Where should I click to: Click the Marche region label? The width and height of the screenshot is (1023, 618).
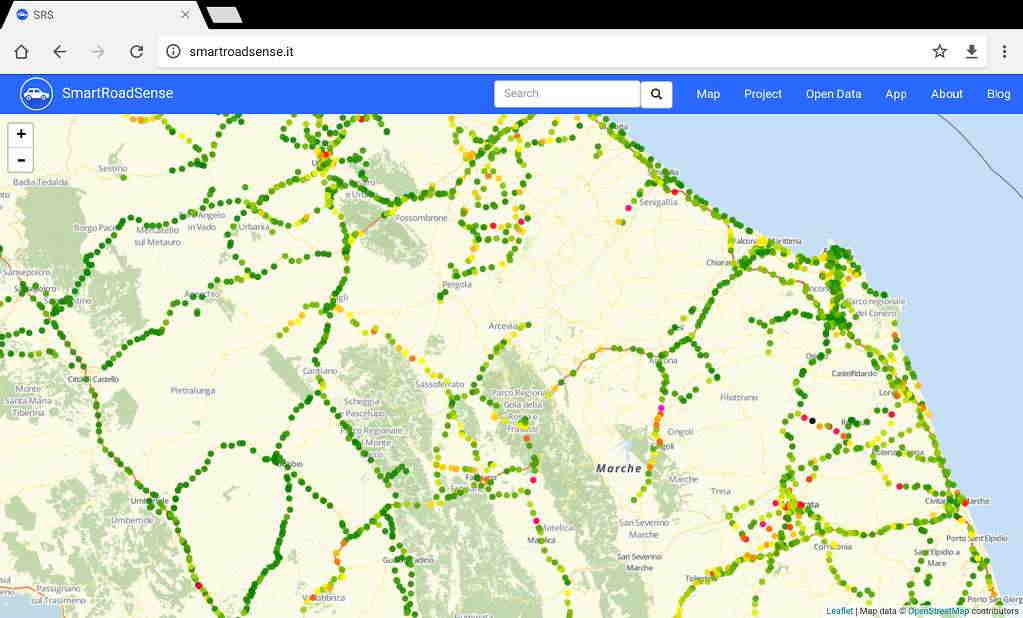[619, 469]
